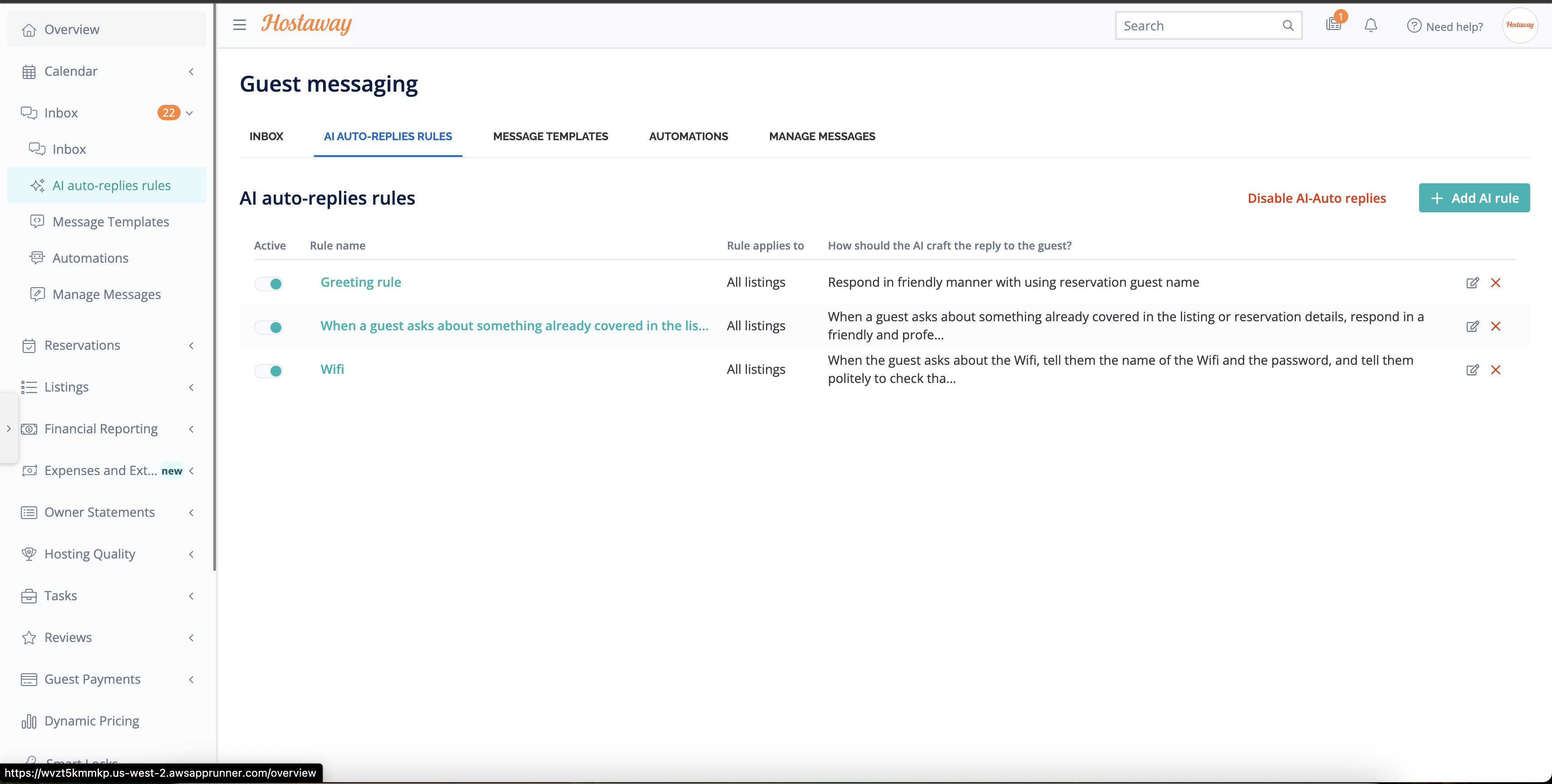Open the Hostaway profile avatar
This screenshot has height=784, width=1552.
[1519, 24]
